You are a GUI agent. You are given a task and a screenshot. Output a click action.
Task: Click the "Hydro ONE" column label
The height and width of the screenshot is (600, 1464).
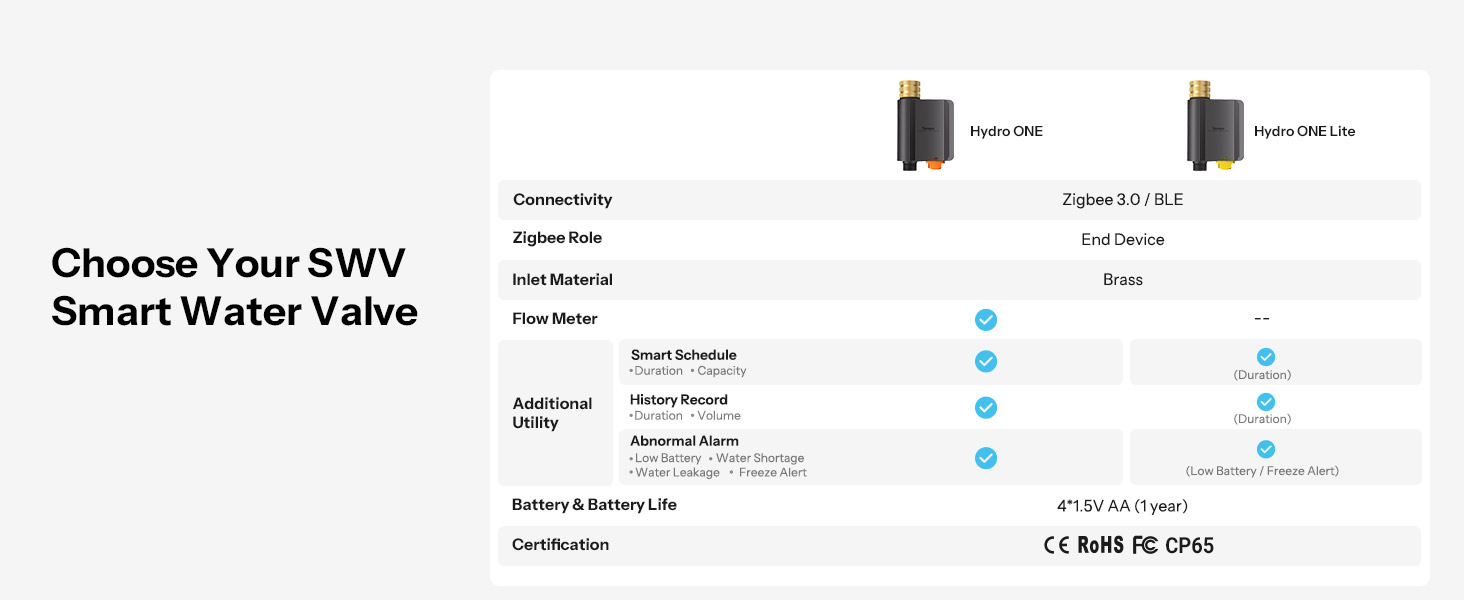pos(1006,131)
